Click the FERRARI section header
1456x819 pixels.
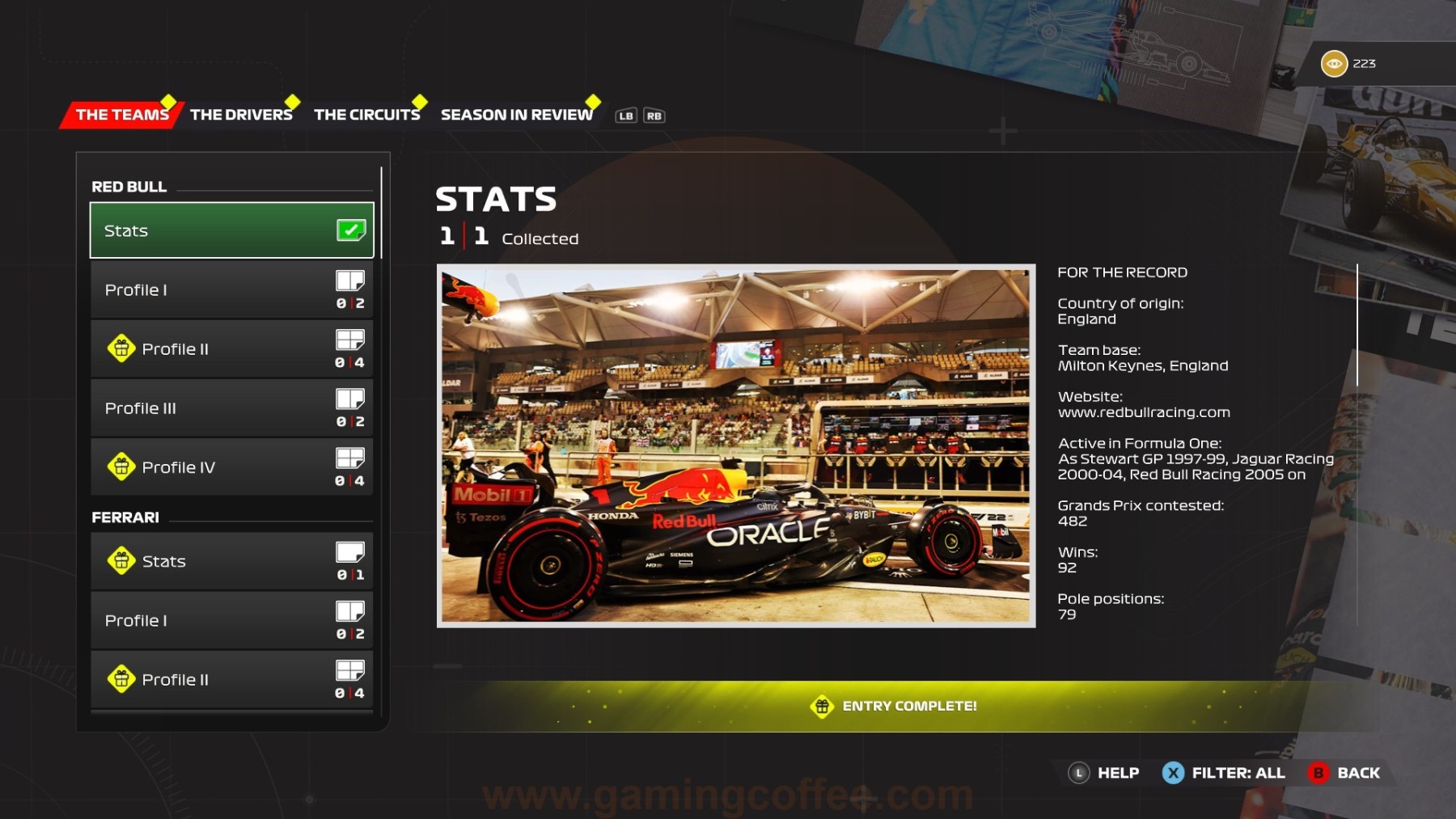[x=125, y=517]
